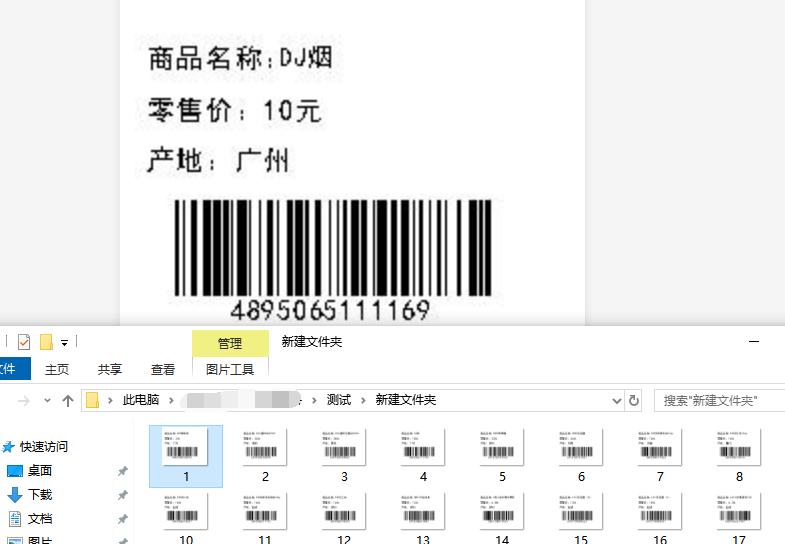Click the barcode in the image viewer
785x544 pixels.
point(332,248)
